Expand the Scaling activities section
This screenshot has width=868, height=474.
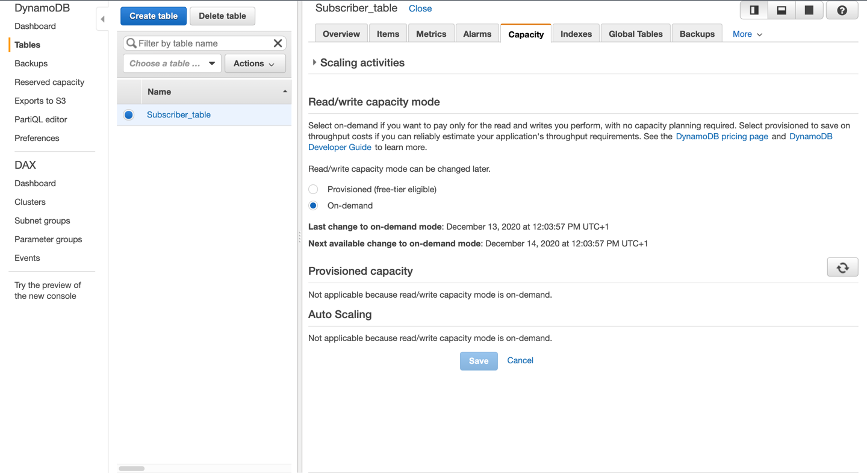coord(314,63)
